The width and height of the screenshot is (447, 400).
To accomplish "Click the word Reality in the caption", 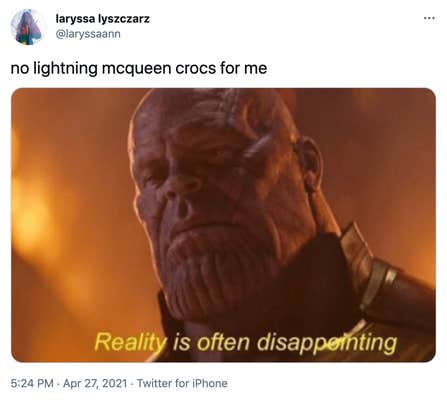I will pos(131,343).
